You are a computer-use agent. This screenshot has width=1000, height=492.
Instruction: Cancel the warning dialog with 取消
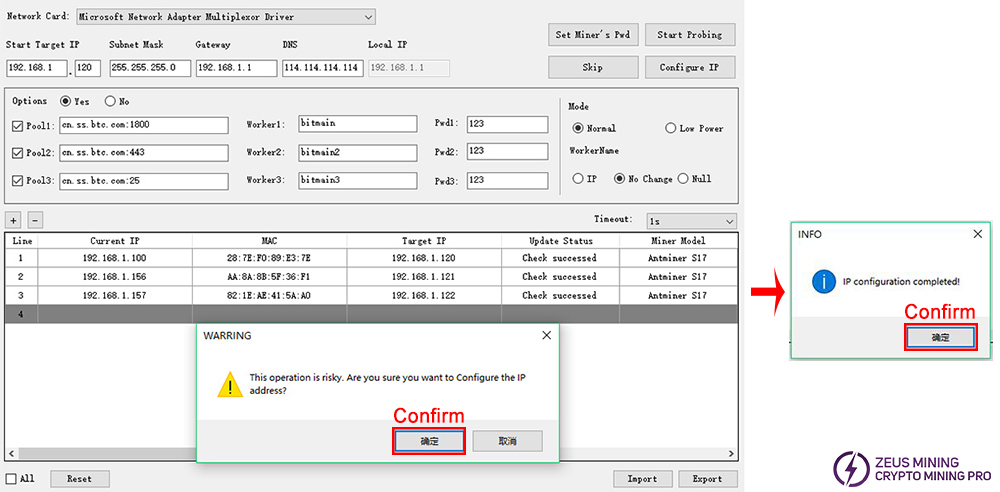pos(507,441)
